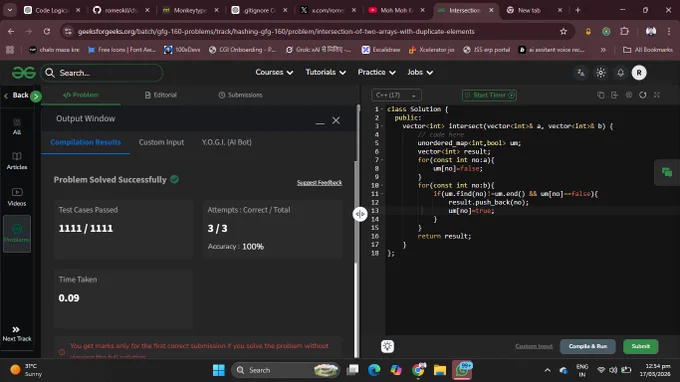Switch to the Editorial tab
The width and height of the screenshot is (680, 382).
[160, 95]
